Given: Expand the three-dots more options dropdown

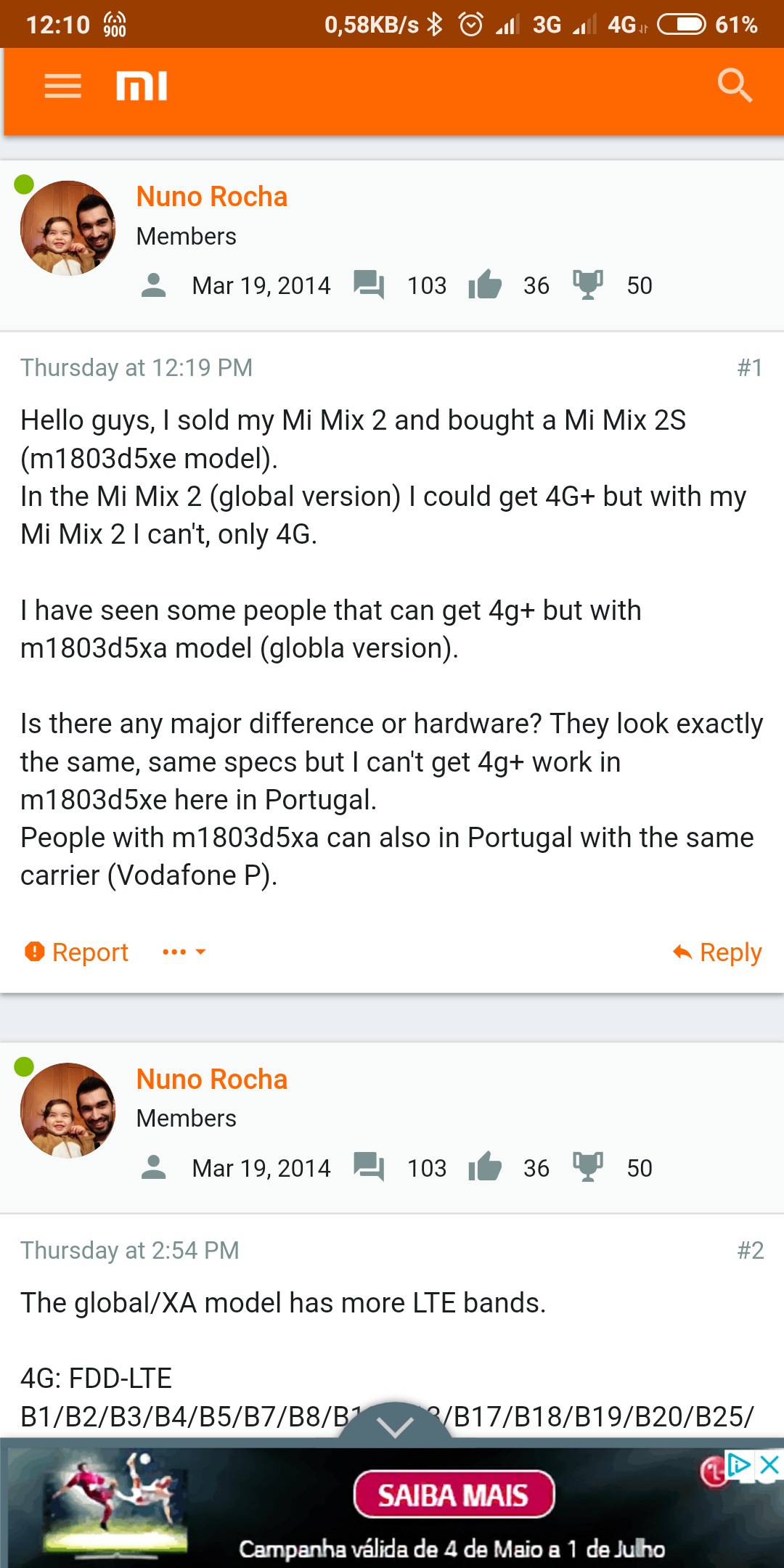Looking at the screenshot, I should click(x=184, y=952).
